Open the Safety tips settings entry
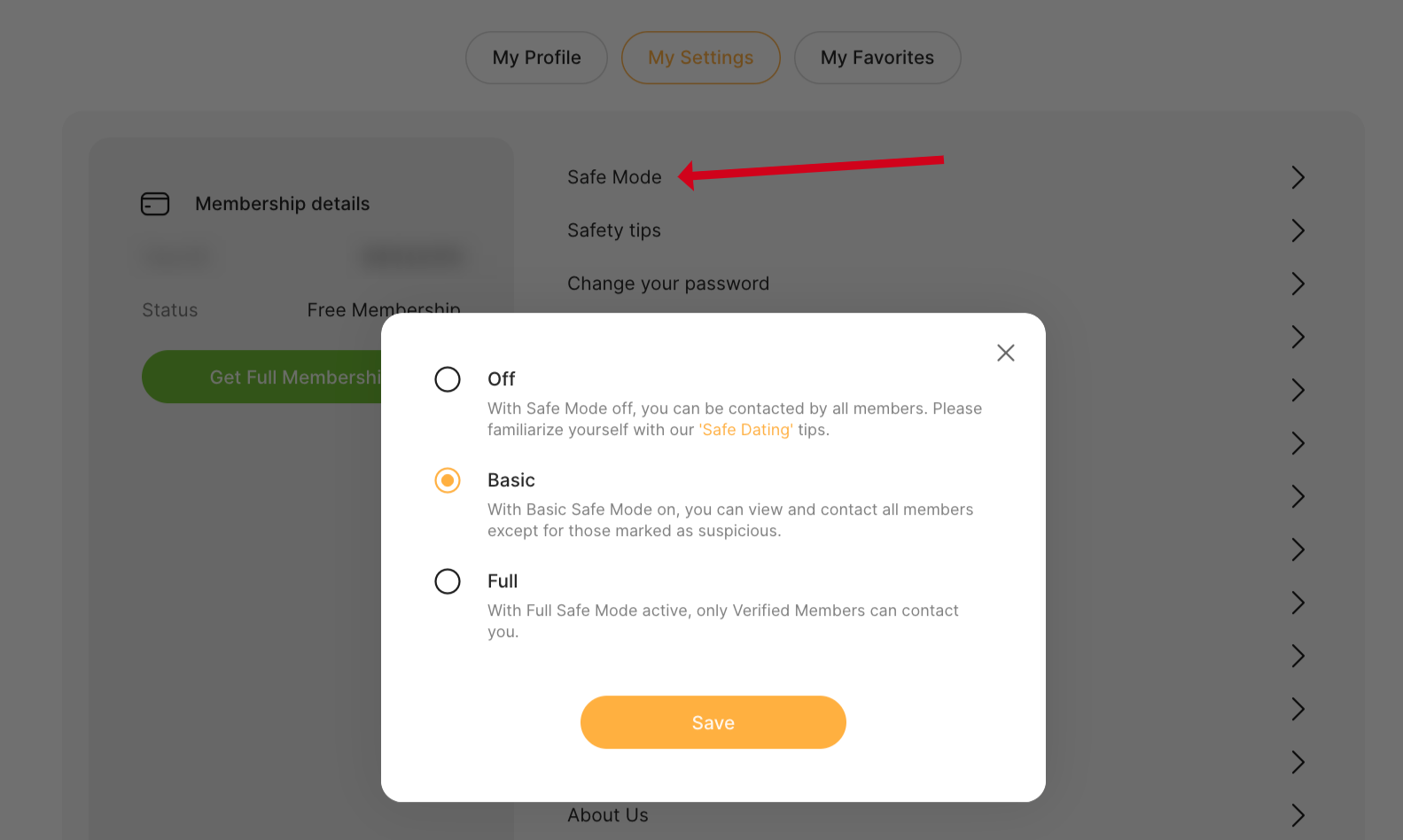This screenshot has width=1403, height=840. pyautogui.click(x=614, y=230)
